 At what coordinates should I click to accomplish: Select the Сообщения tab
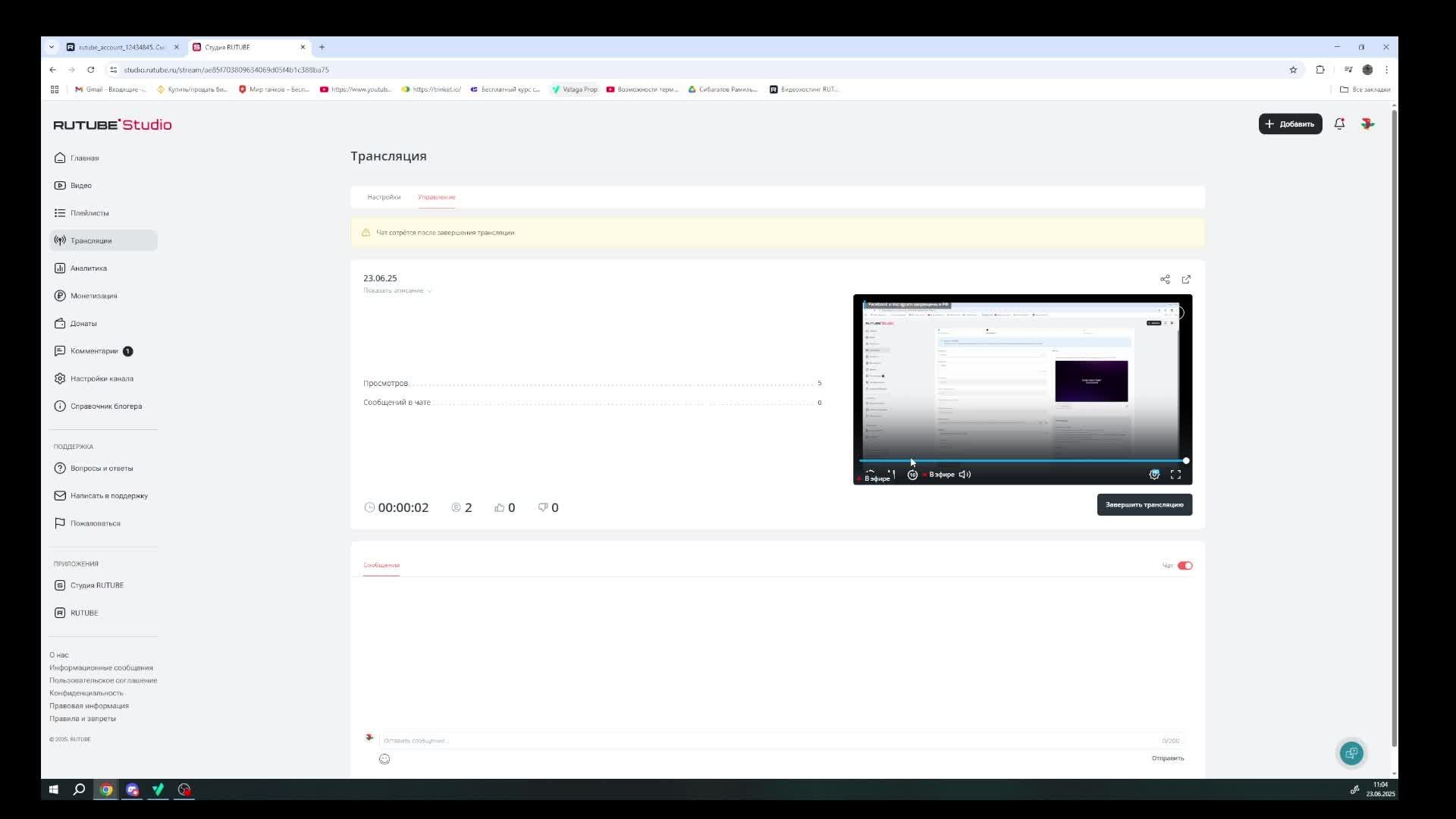[381, 565]
